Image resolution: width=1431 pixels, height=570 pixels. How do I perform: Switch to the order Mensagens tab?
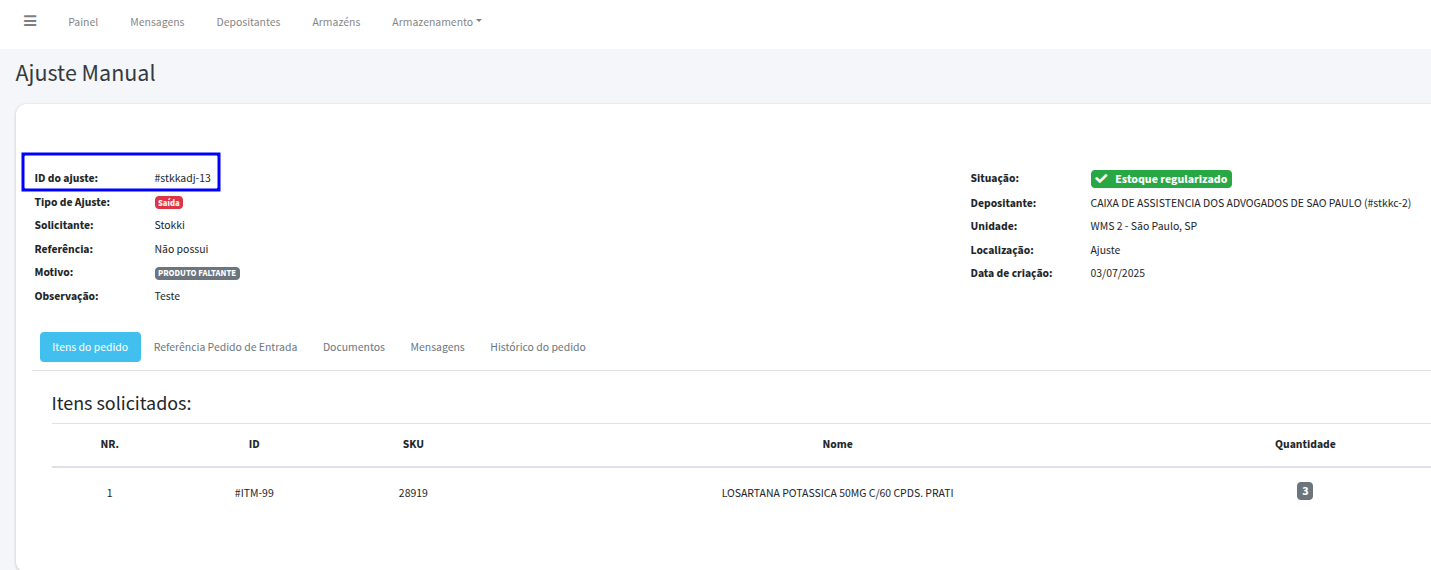coord(437,347)
